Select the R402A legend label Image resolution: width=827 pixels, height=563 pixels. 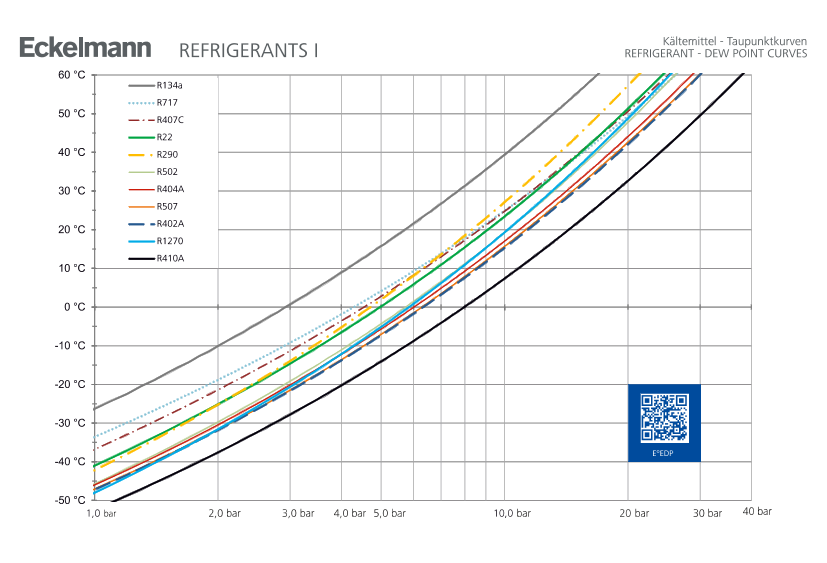[171, 224]
